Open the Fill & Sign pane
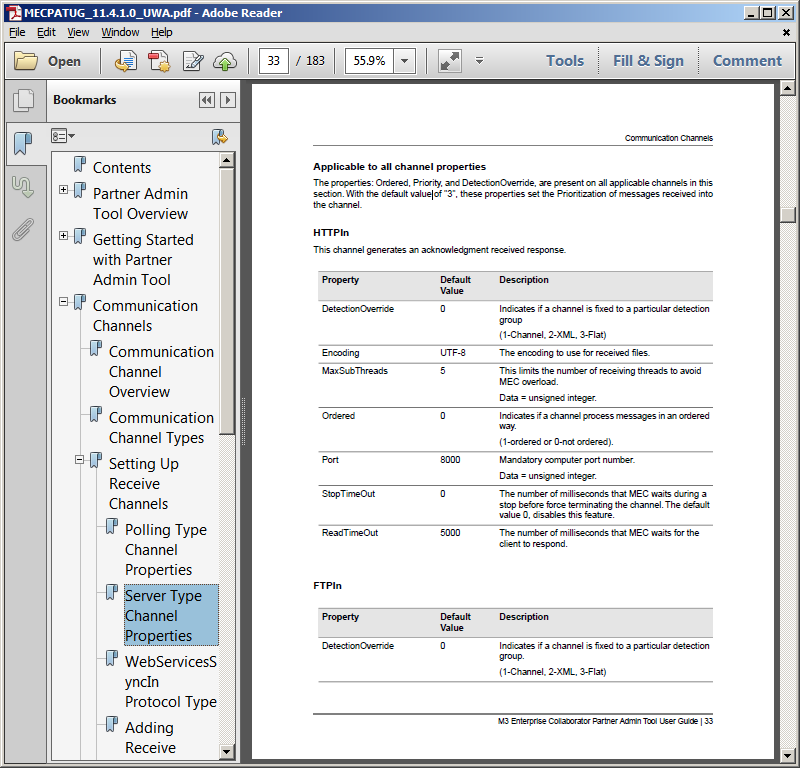 [x=648, y=61]
